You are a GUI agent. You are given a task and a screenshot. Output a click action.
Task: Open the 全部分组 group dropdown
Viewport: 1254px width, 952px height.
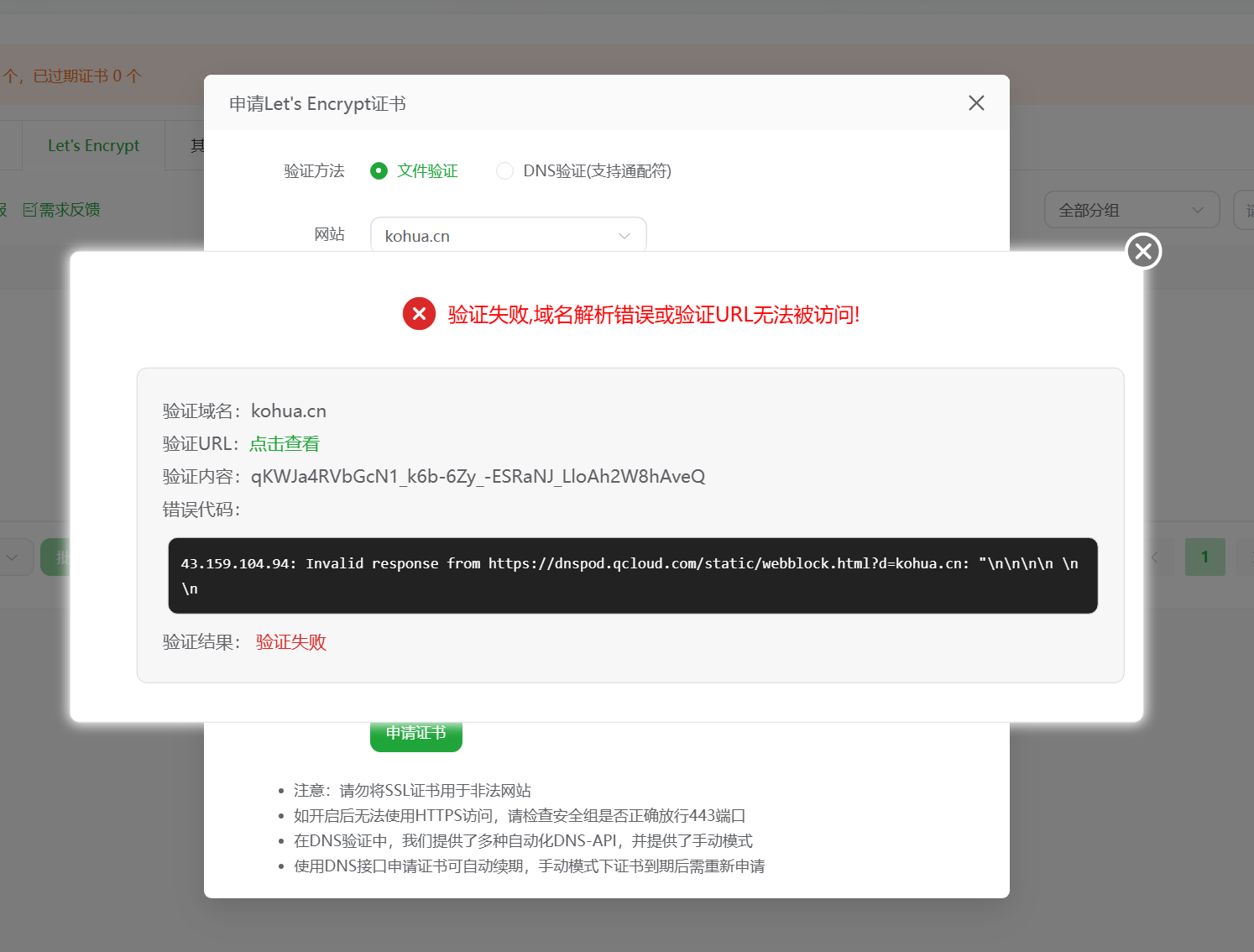pos(1131,210)
